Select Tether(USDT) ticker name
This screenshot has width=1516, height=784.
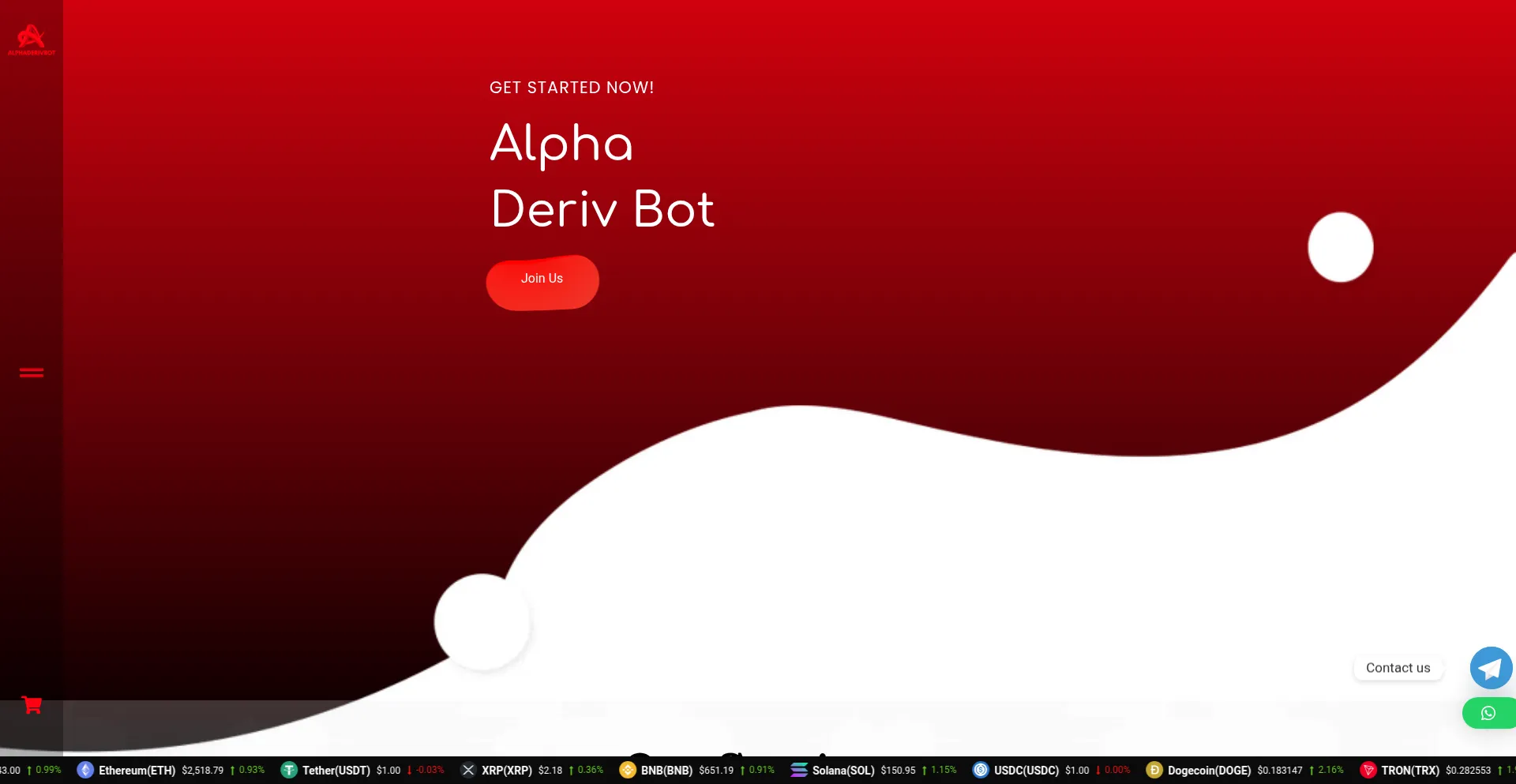pos(336,771)
